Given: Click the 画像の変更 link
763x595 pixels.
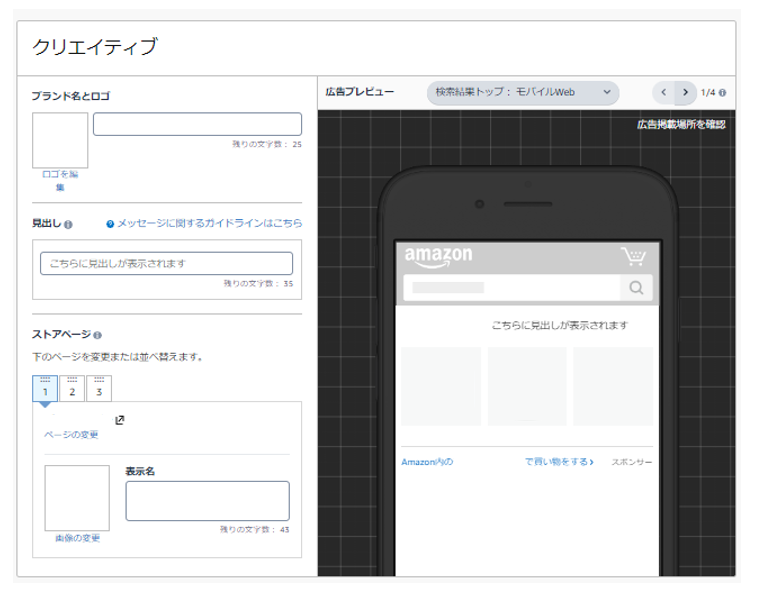Looking at the screenshot, I should pos(77,538).
